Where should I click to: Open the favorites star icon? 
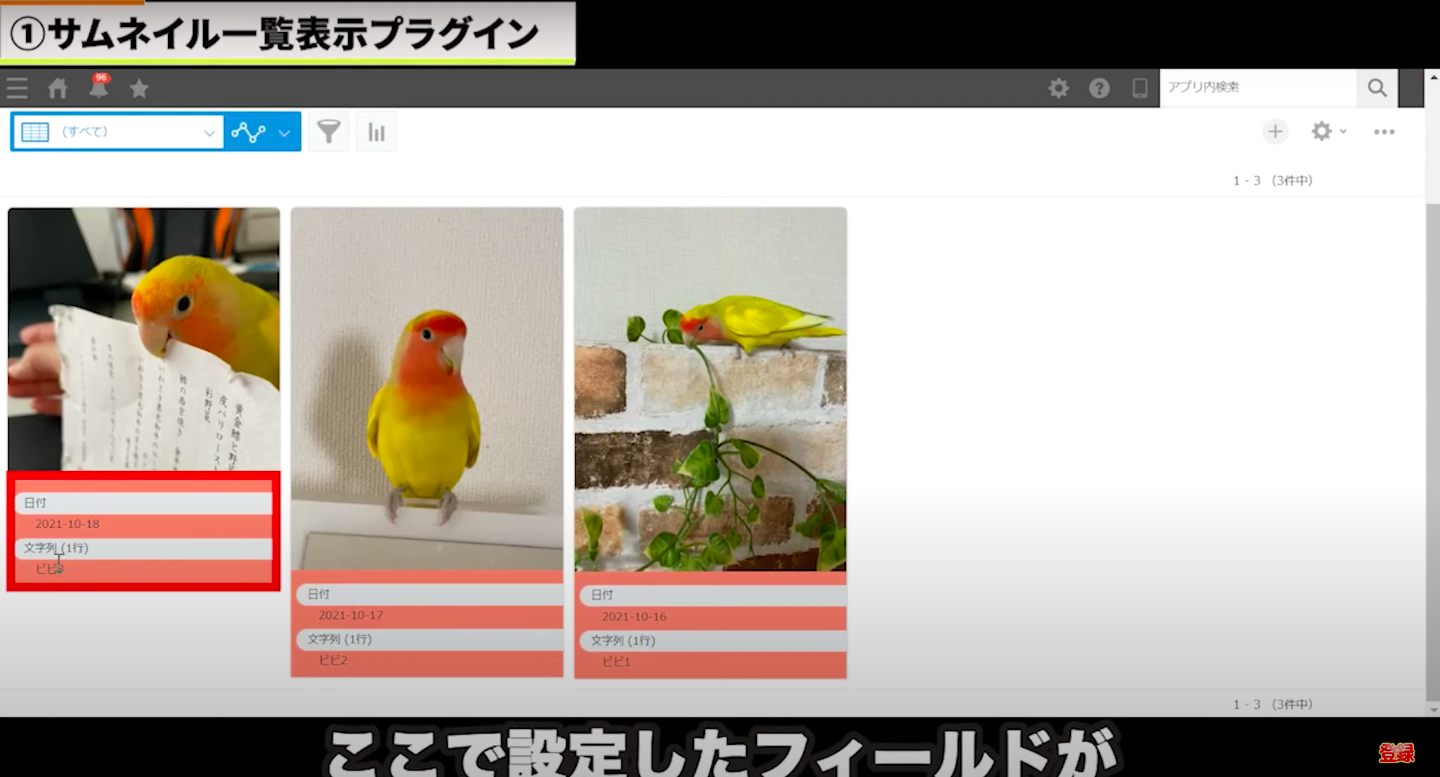click(139, 89)
